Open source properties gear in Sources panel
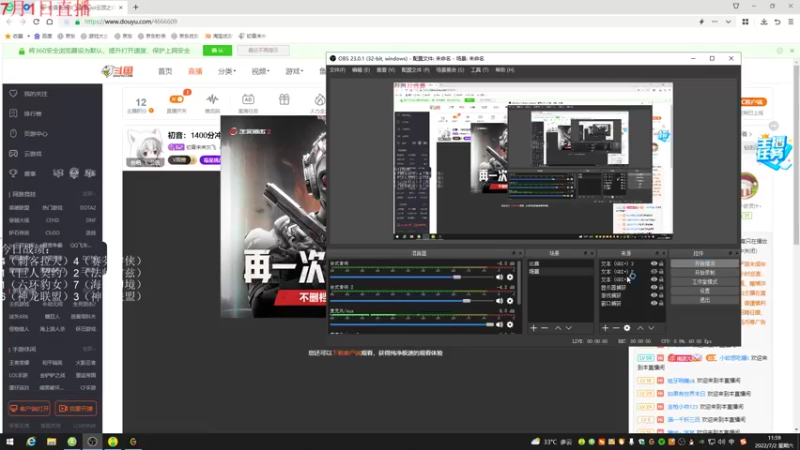Viewport: 800px width, 450px height. 627,328
